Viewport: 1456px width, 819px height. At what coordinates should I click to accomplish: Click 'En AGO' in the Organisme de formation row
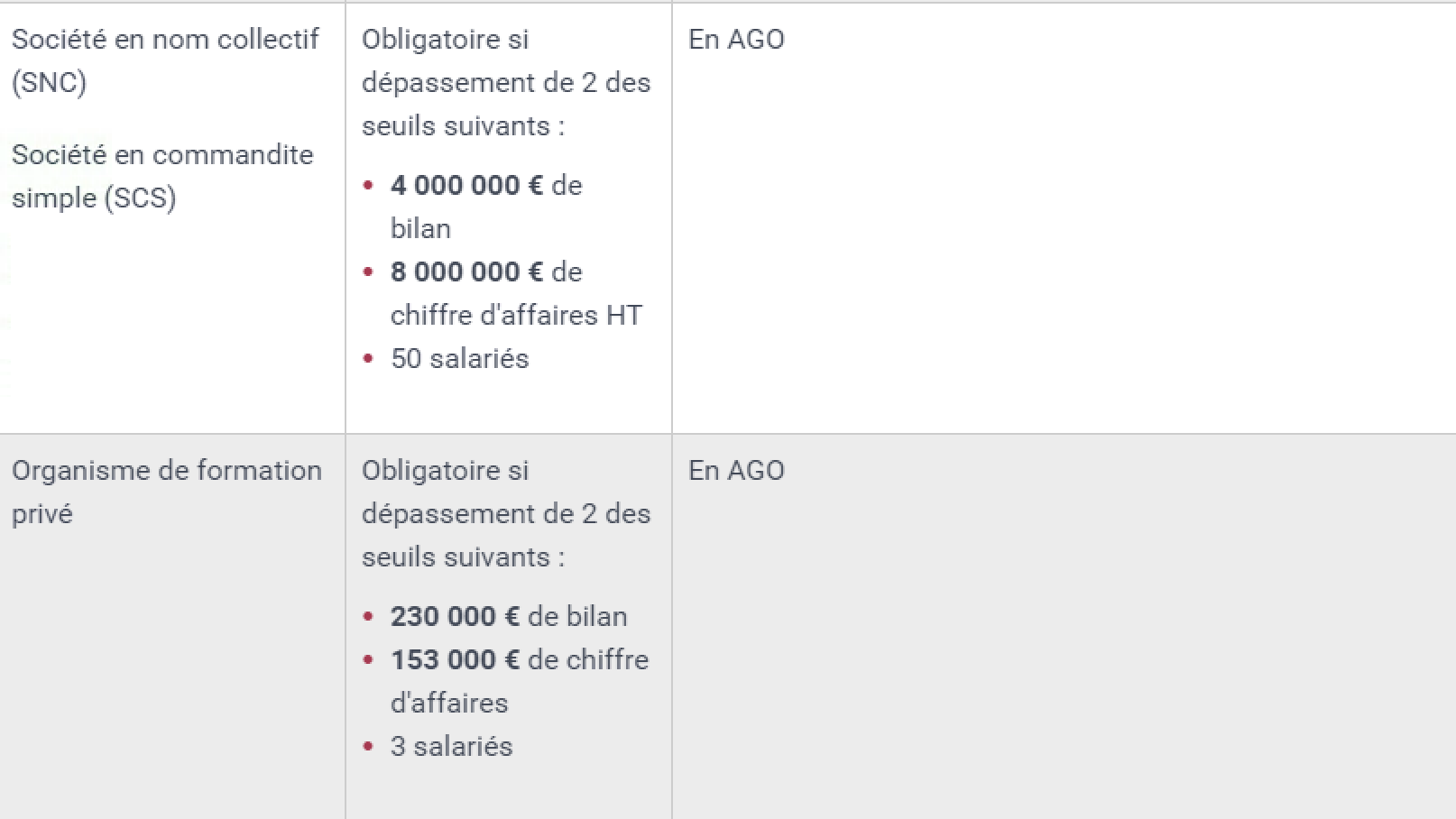736,470
